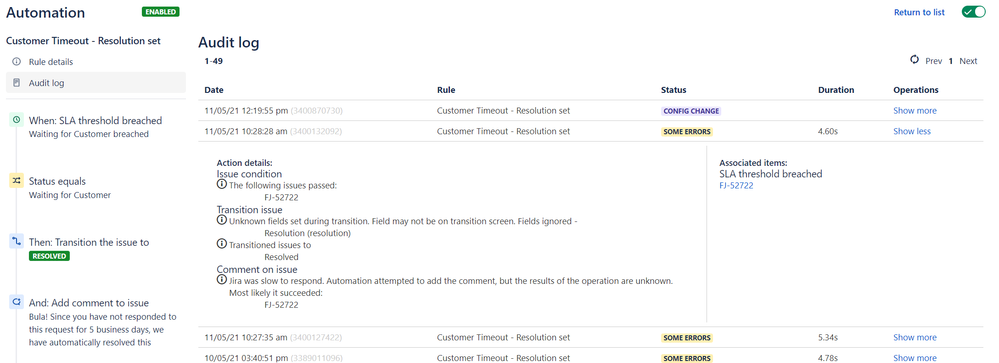Select the Audit log sidebar item
The height and width of the screenshot is (363, 999).
tap(96, 83)
